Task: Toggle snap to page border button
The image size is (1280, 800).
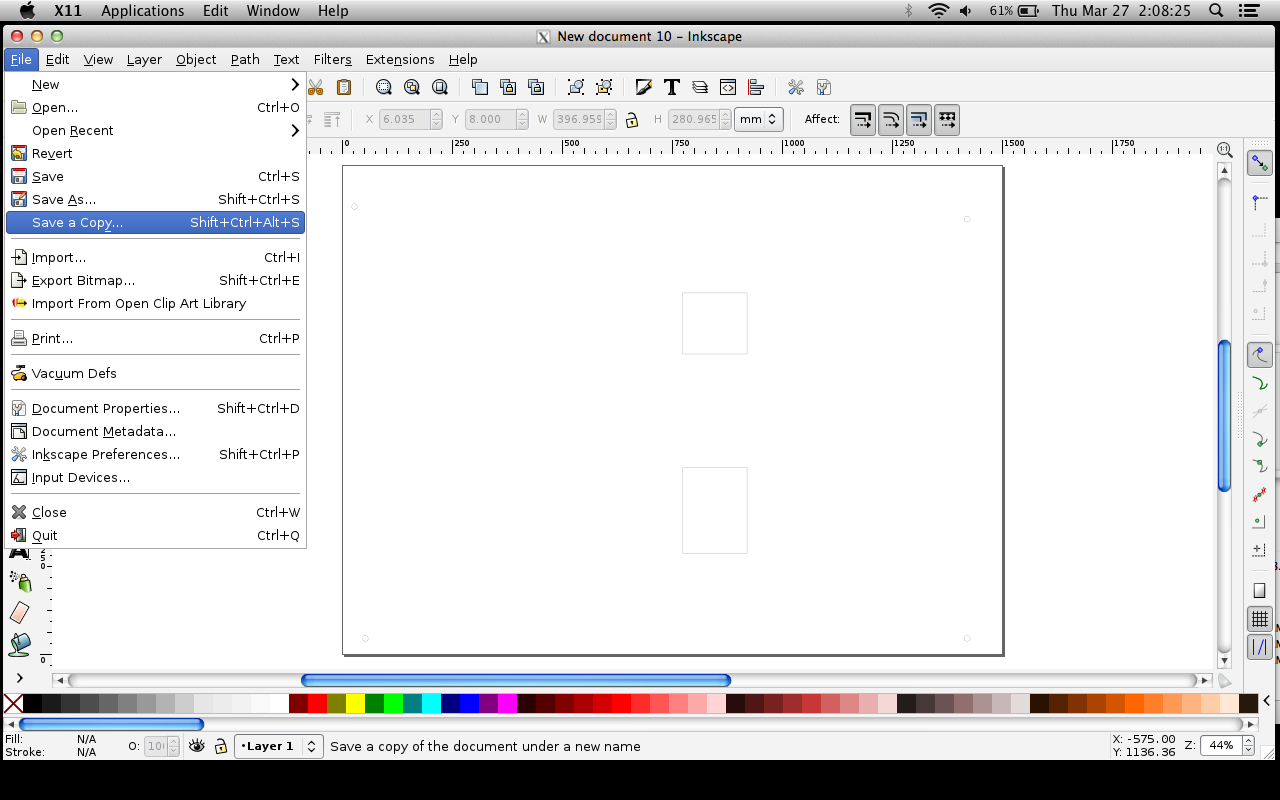Action: (x=1259, y=591)
